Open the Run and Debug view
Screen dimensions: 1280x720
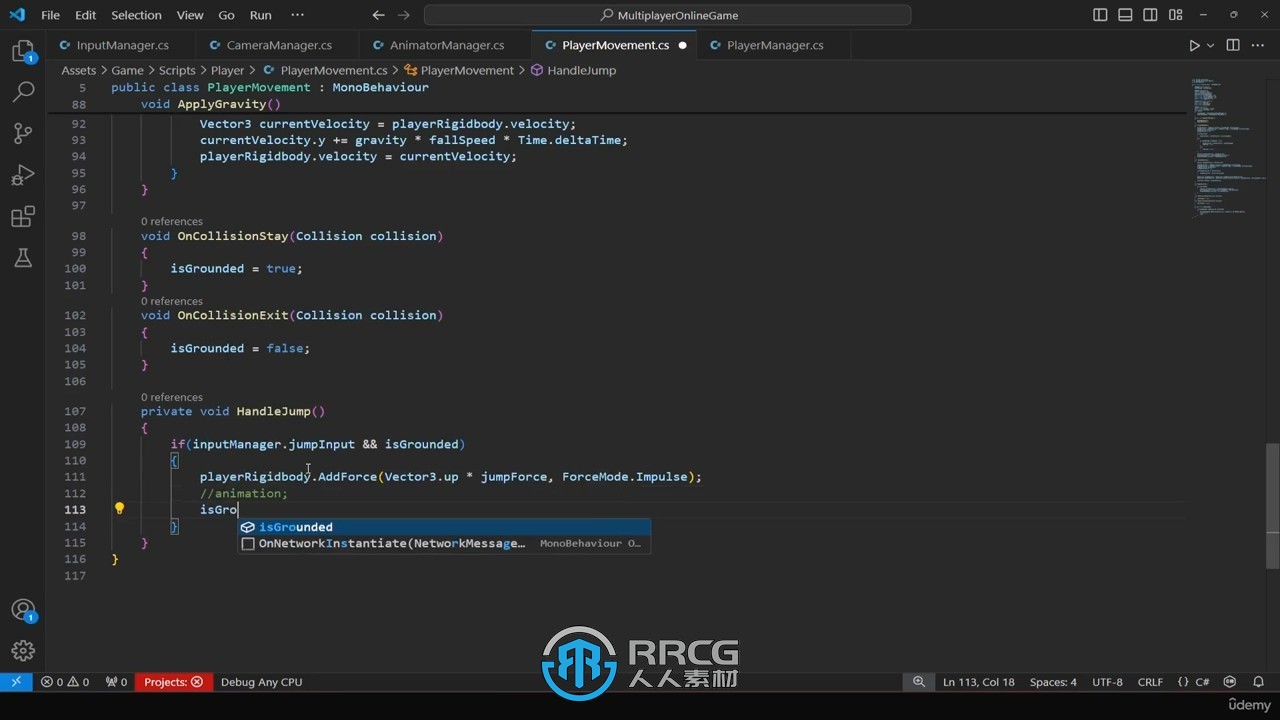point(22,175)
